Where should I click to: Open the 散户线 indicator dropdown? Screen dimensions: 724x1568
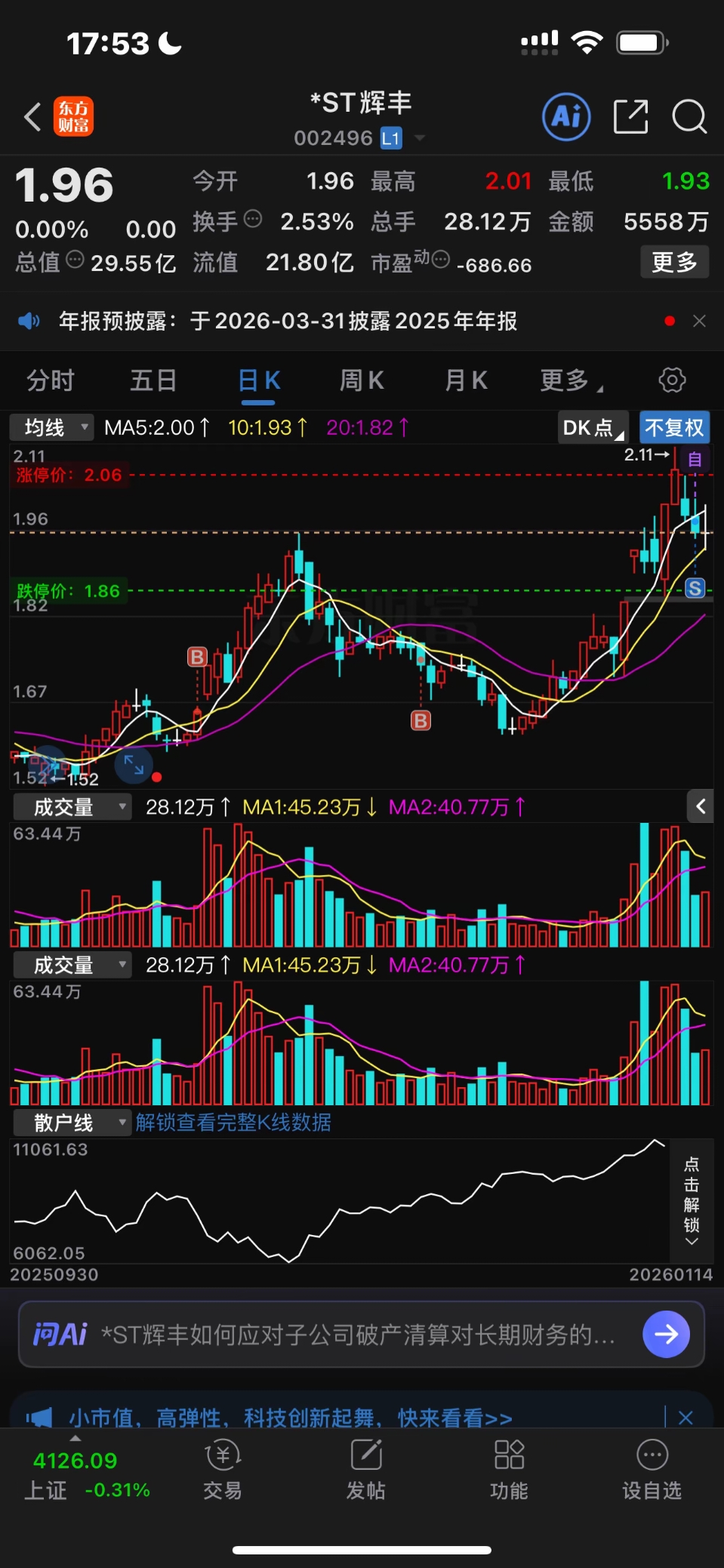[72, 1123]
